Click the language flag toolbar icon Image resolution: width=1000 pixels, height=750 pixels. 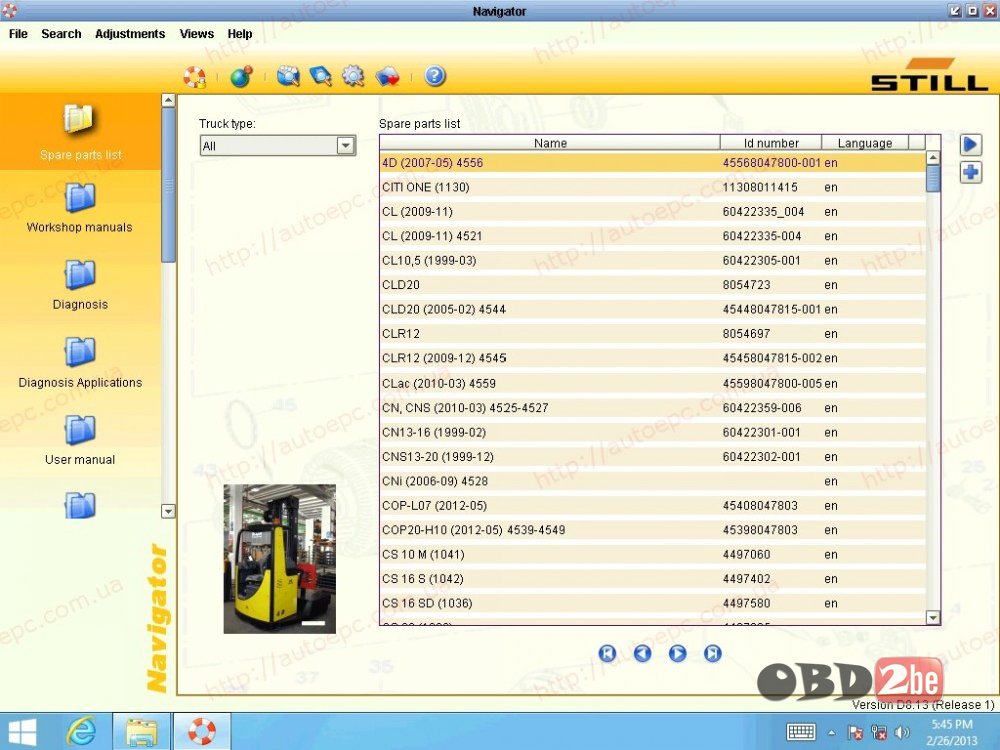pyautogui.click(x=387, y=77)
